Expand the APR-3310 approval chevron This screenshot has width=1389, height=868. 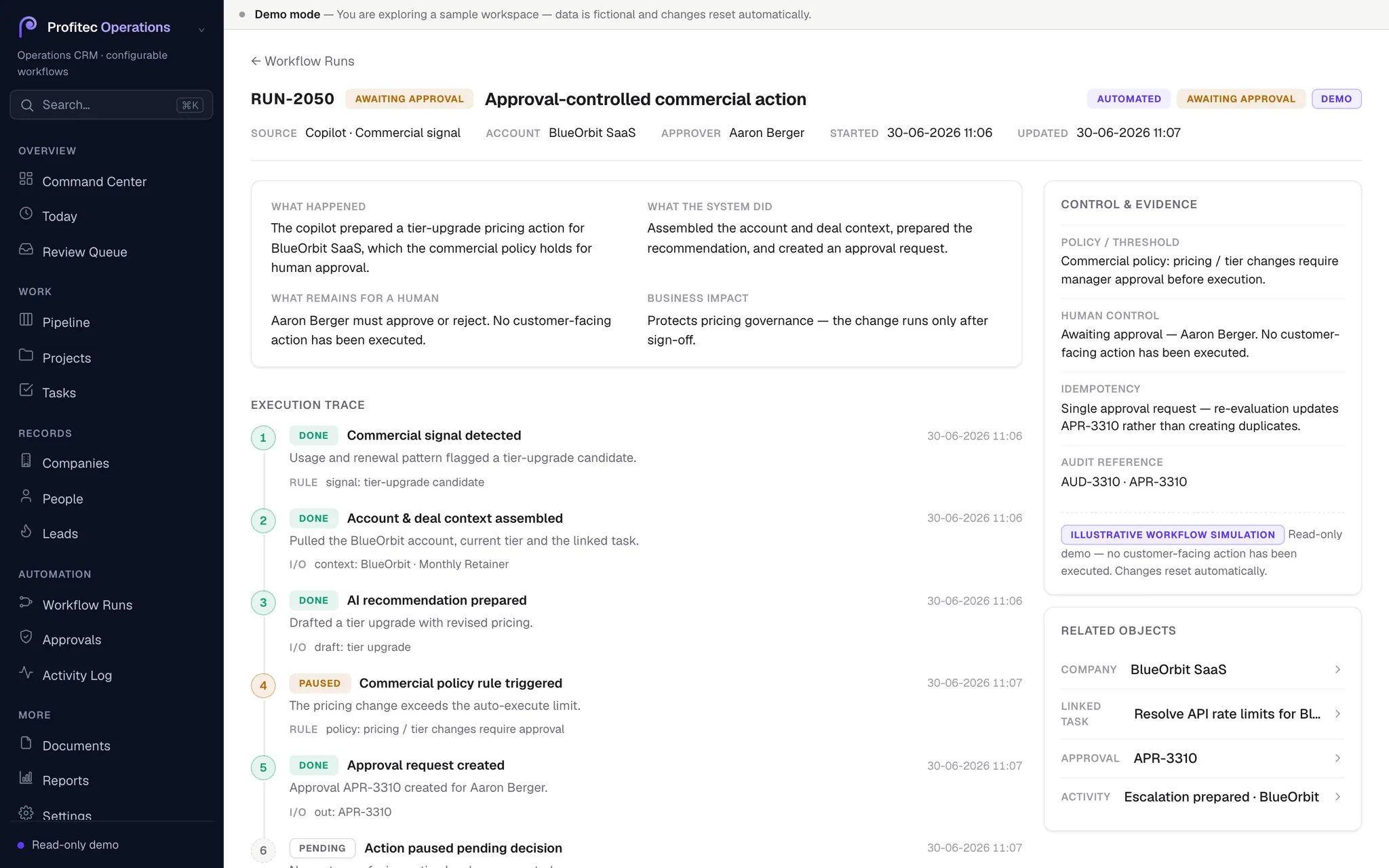pyautogui.click(x=1337, y=758)
